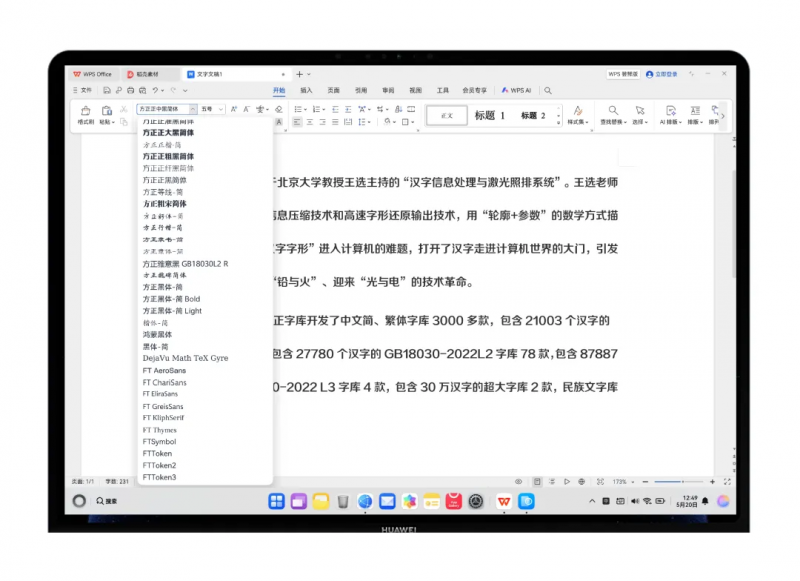Decrease font size with the A- icon

[x=246, y=109]
